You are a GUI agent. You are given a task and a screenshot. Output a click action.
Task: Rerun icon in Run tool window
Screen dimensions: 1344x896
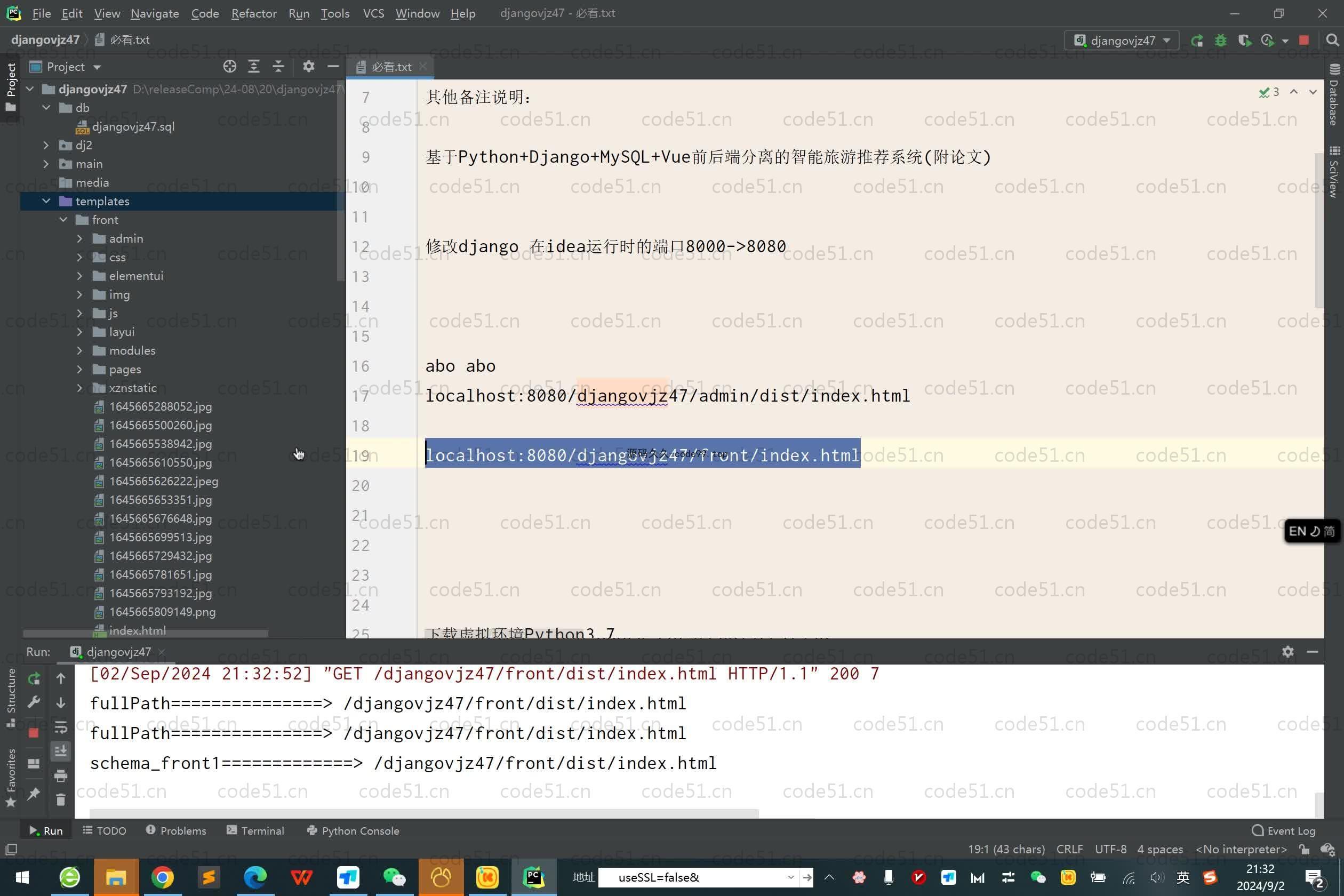click(34, 678)
